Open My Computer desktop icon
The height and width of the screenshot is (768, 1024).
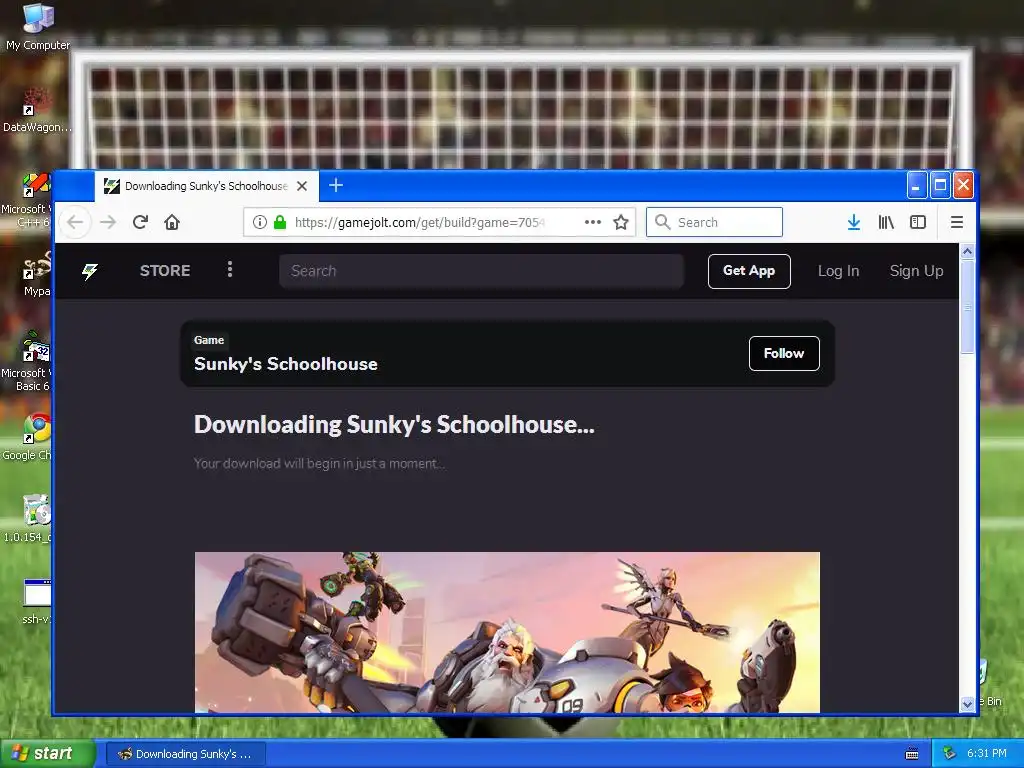coord(37,27)
